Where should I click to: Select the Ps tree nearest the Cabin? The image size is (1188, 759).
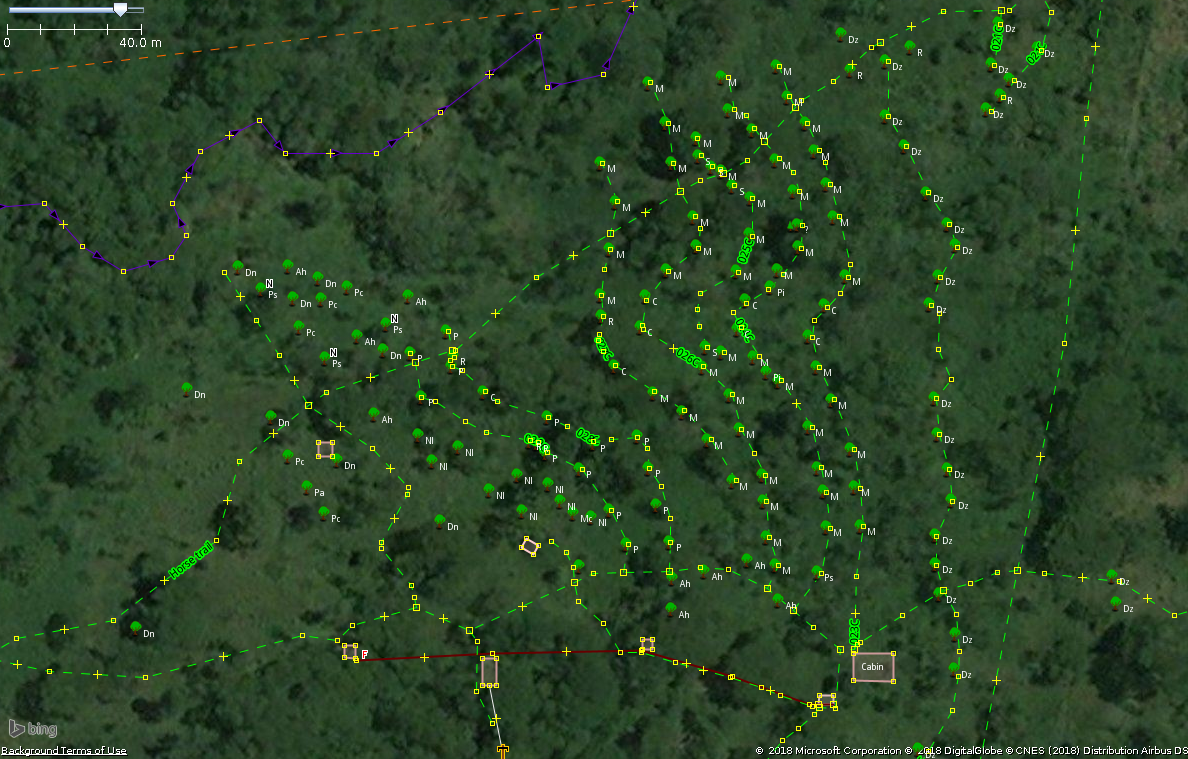(x=818, y=572)
